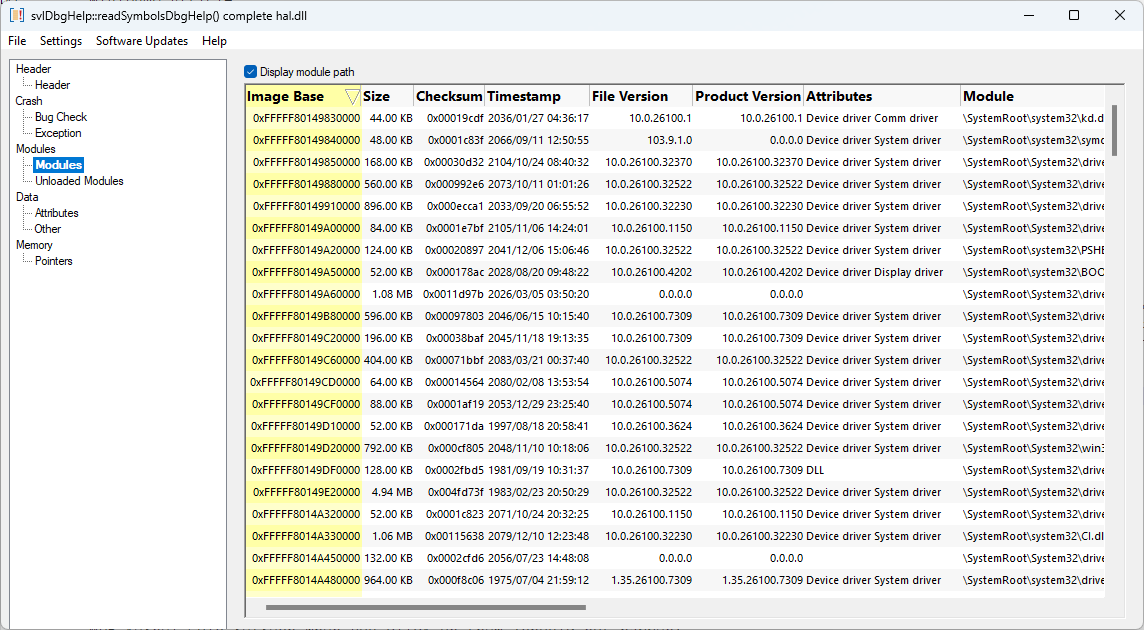Viewport: 1144px width, 630px height.
Task: Click the horizontal scrollbar below the module list
Action: click(x=424, y=606)
